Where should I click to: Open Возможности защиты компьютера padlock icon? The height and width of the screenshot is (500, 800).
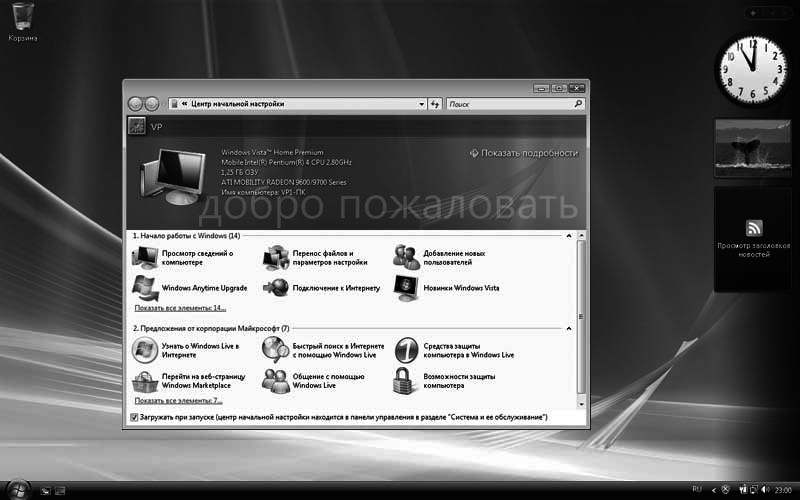[405, 381]
